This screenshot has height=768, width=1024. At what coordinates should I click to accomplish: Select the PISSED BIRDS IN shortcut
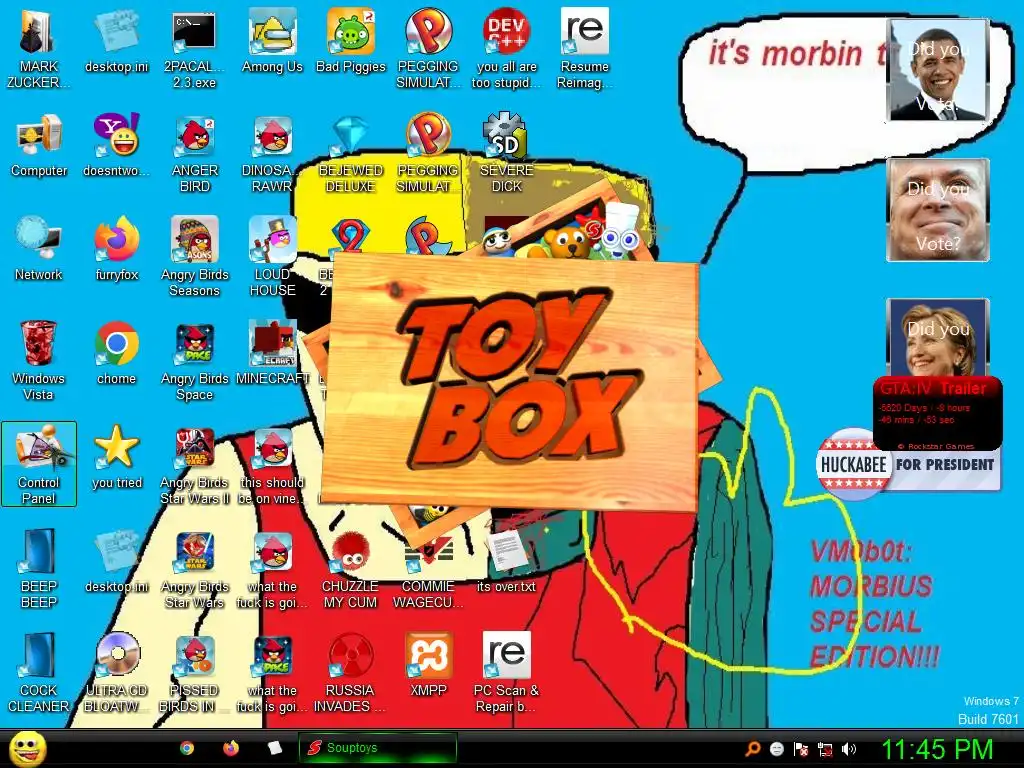pyautogui.click(x=195, y=673)
